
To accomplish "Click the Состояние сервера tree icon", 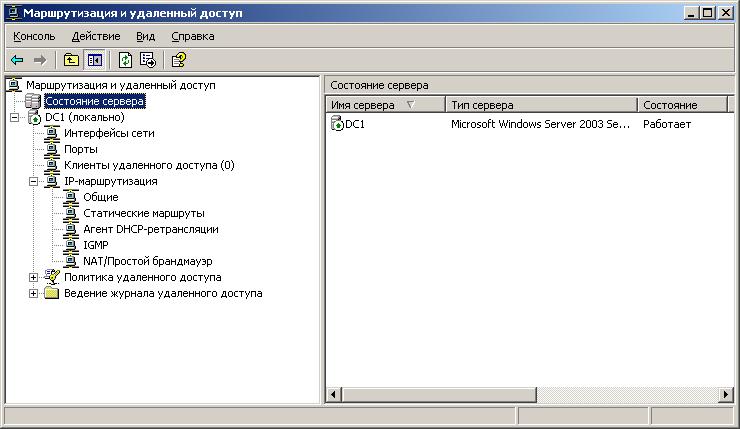I will [x=33, y=101].
